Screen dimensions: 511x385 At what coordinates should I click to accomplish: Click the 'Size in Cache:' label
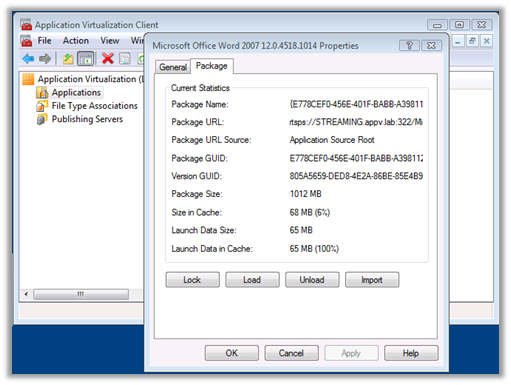[x=196, y=212]
